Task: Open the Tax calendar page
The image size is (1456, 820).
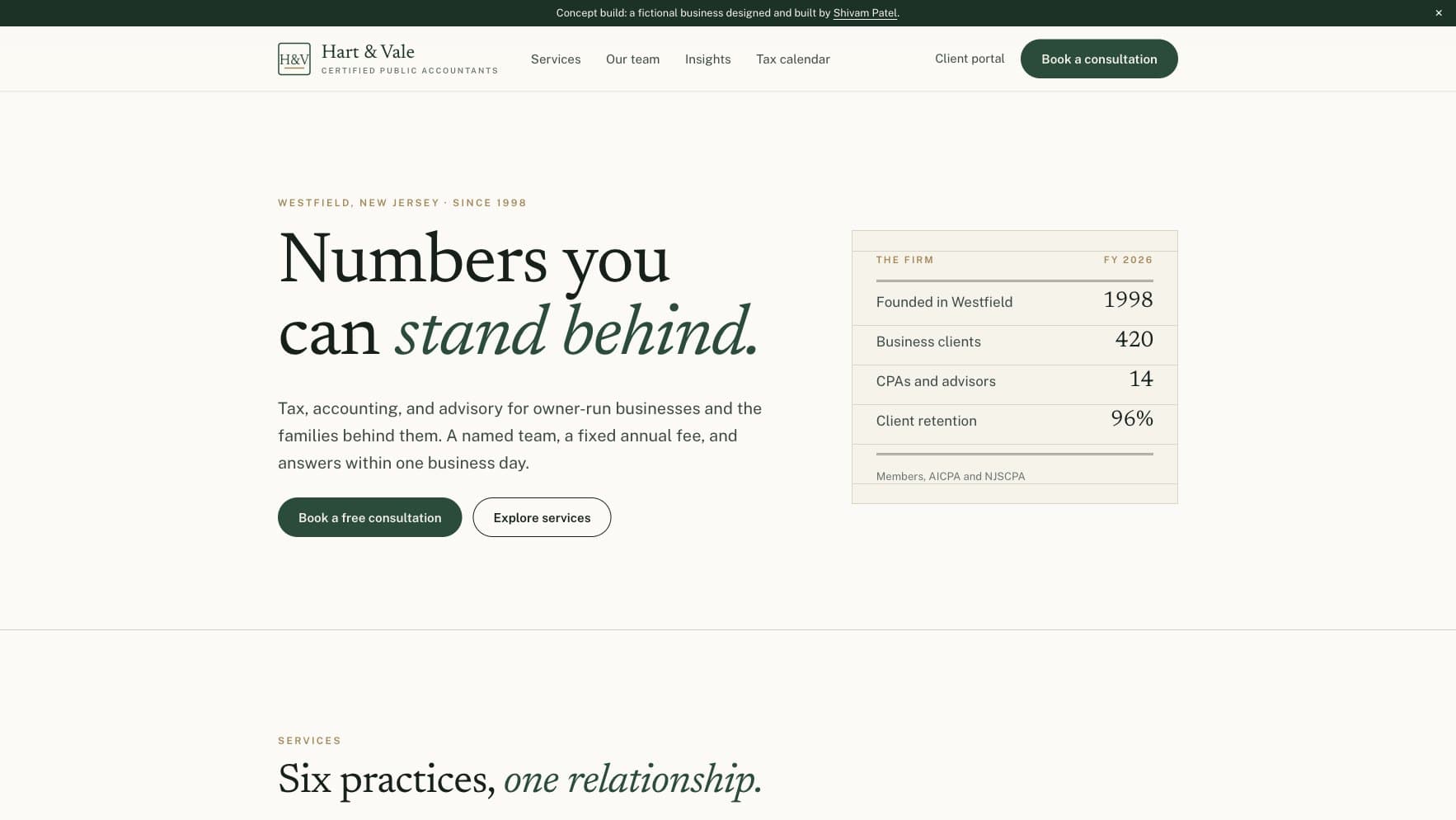Action: coord(793,59)
